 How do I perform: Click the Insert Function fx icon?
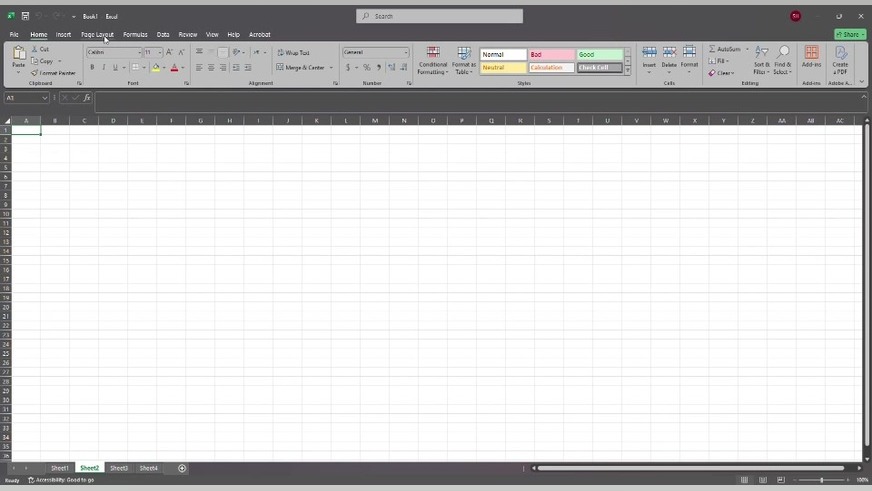(87, 98)
